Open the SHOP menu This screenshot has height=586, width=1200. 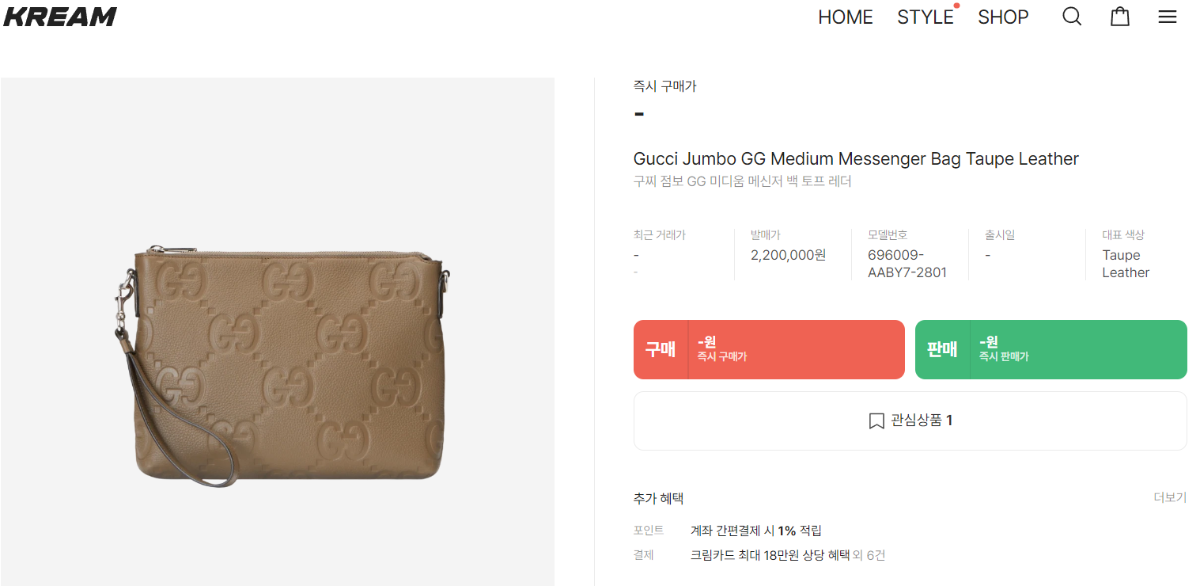coord(1003,17)
